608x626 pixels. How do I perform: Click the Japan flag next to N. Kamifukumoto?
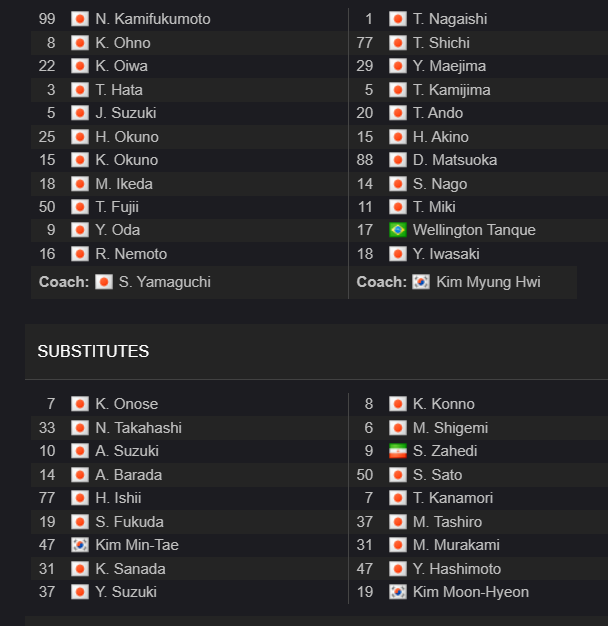tap(80, 19)
